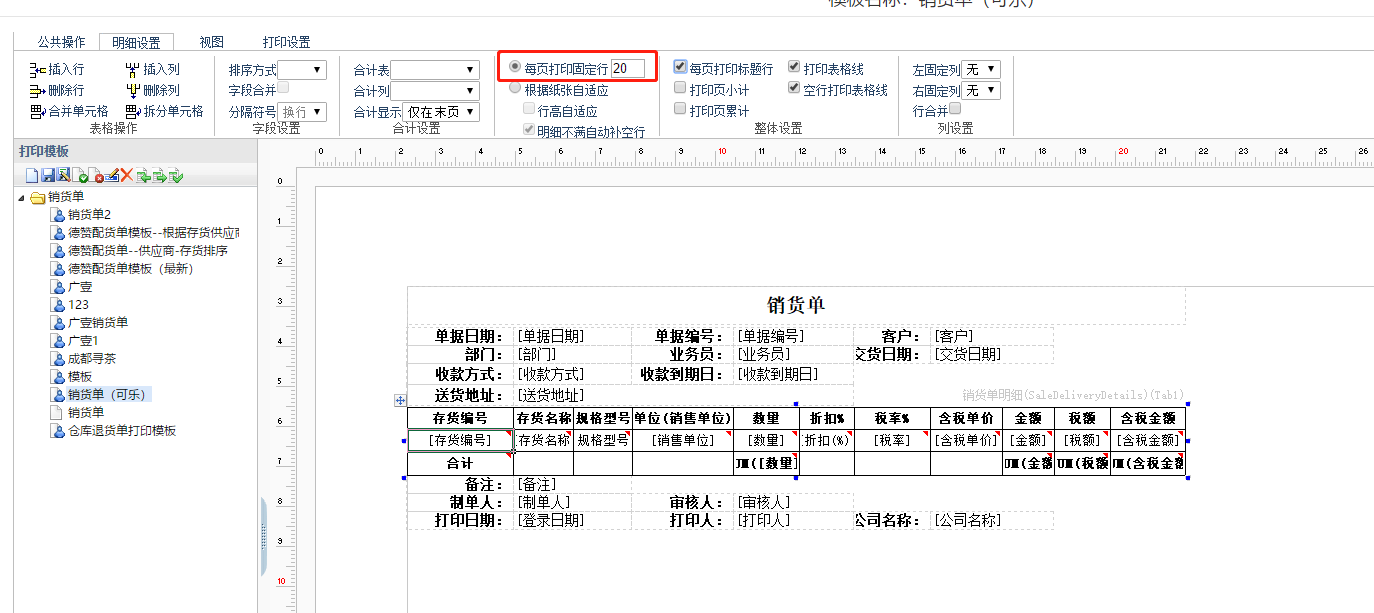The image size is (1374, 613).
Task: Switch to the 打印设置 tab
Action: click(286, 42)
